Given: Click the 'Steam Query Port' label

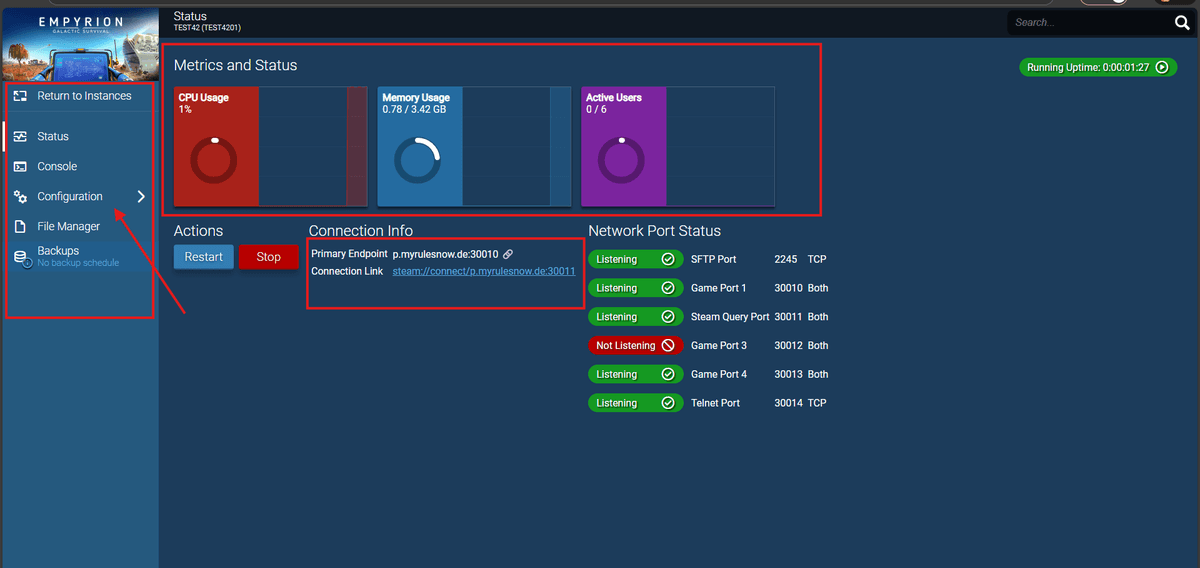Looking at the screenshot, I should pyautogui.click(x=730, y=317).
